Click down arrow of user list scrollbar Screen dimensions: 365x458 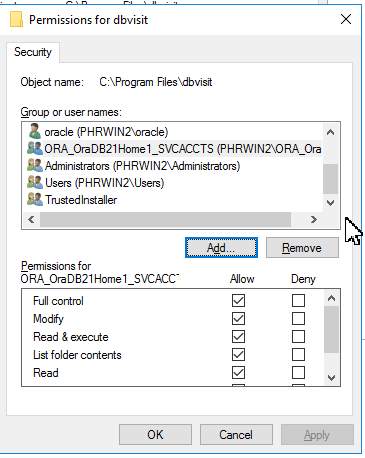(330, 202)
